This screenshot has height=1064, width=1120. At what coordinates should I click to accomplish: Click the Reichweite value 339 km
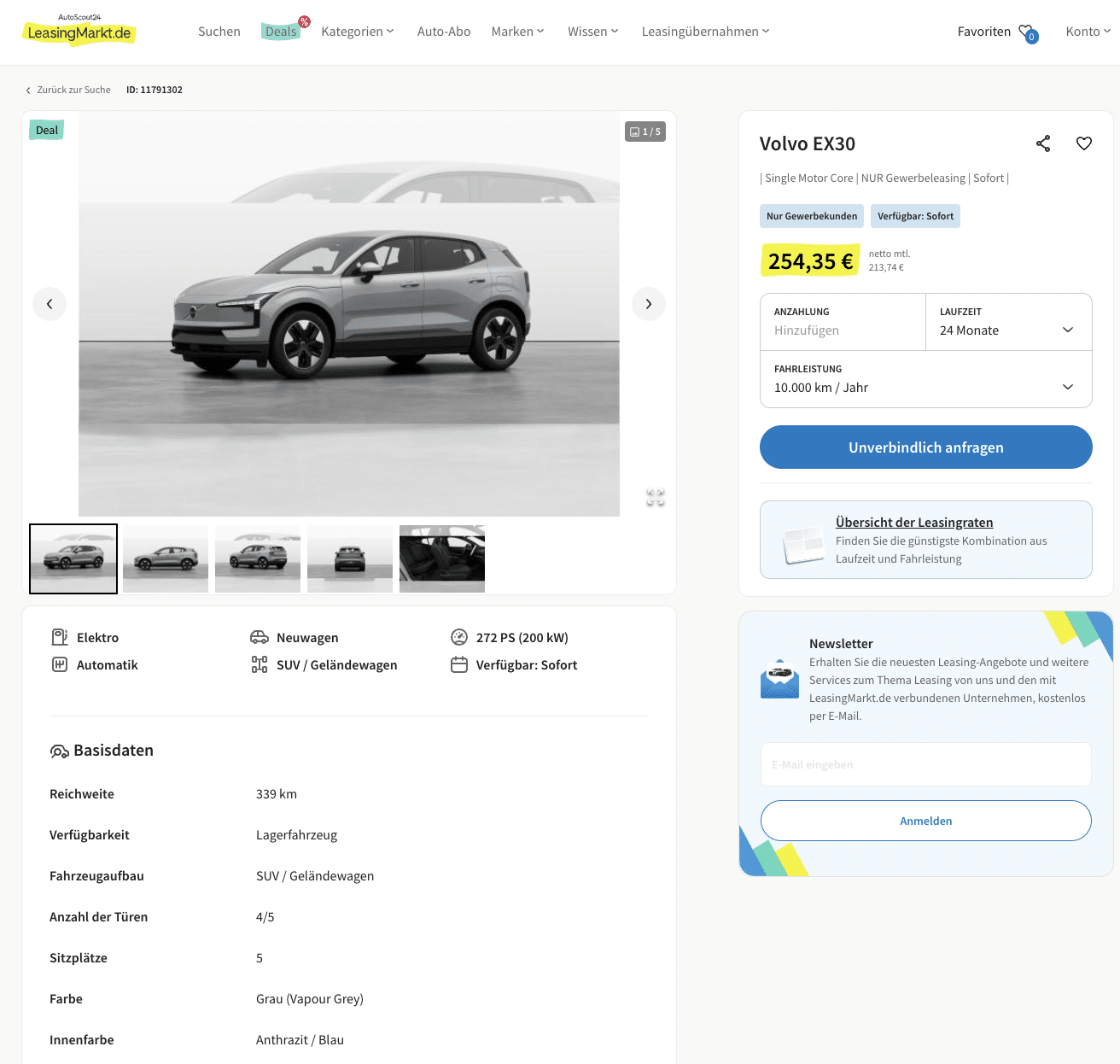coord(277,794)
